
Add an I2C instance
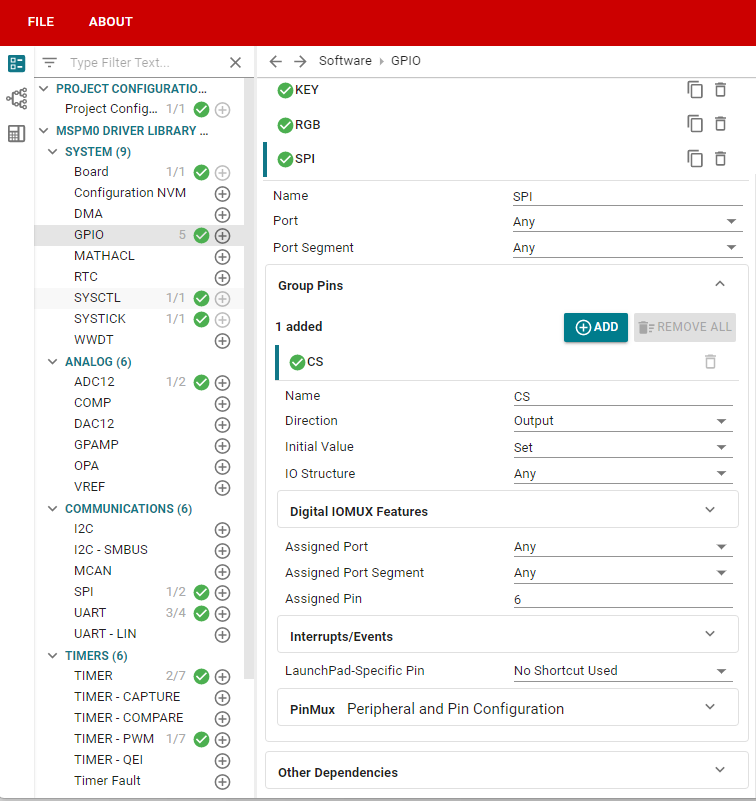(222, 530)
